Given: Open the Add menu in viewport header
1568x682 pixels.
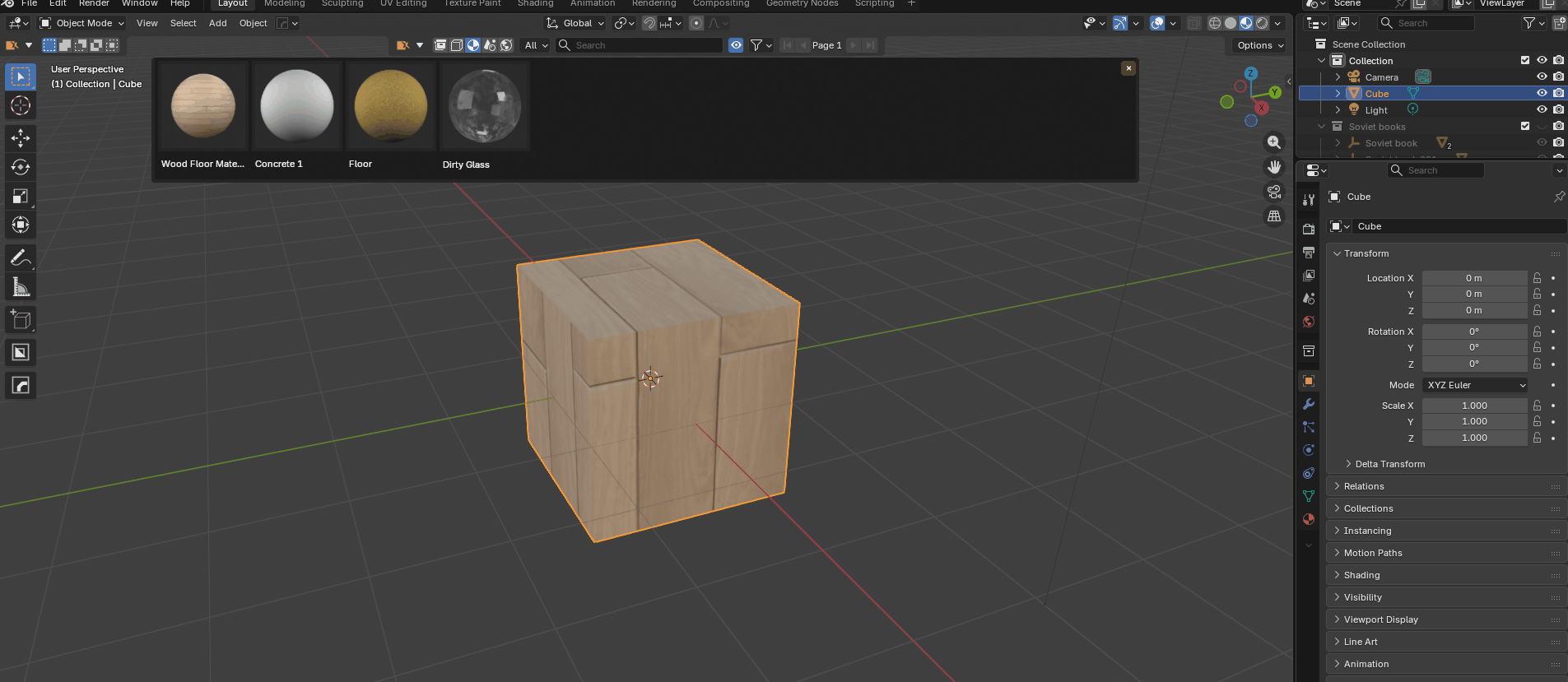Looking at the screenshot, I should tap(217, 23).
